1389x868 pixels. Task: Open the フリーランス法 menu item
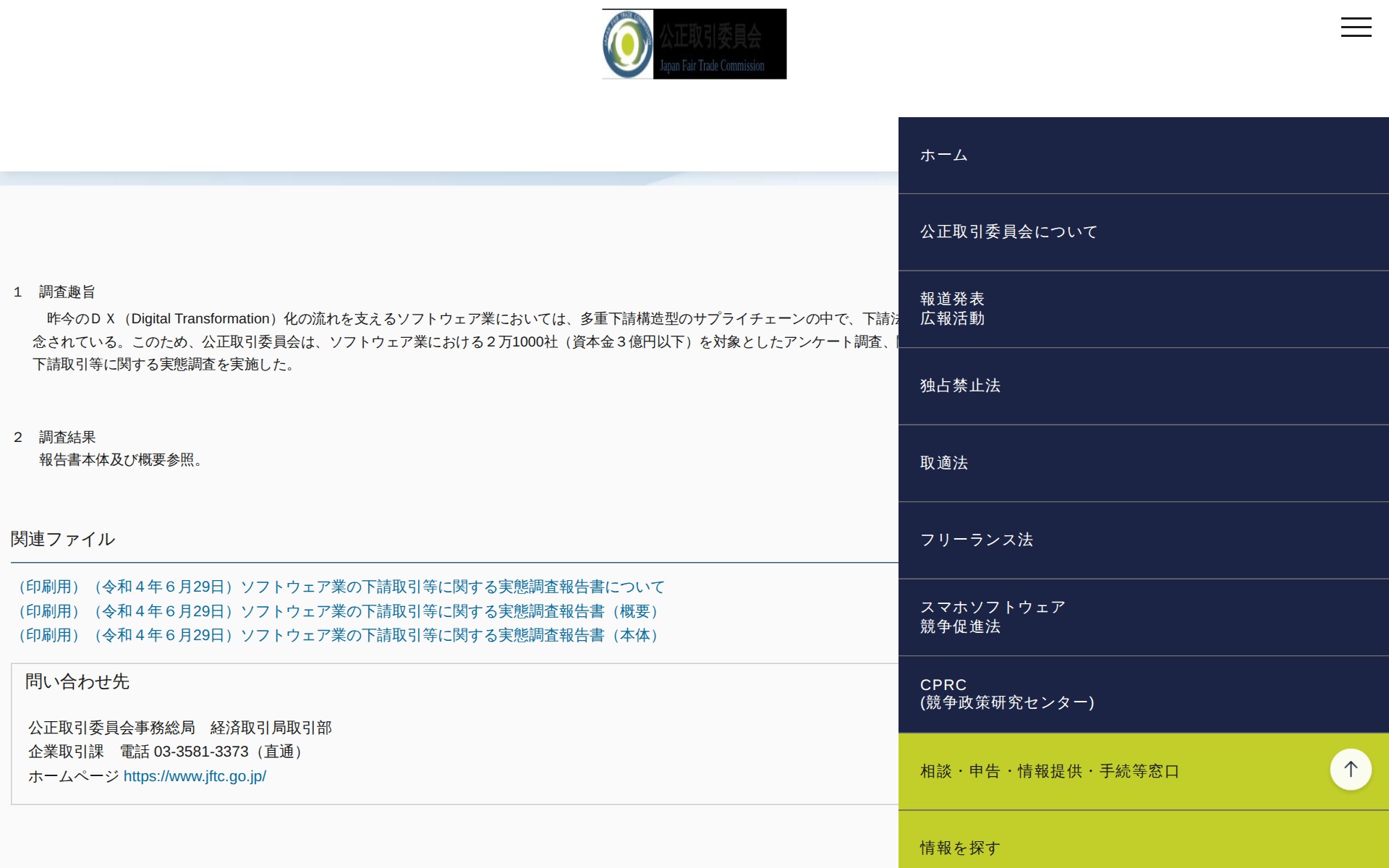(976, 540)
